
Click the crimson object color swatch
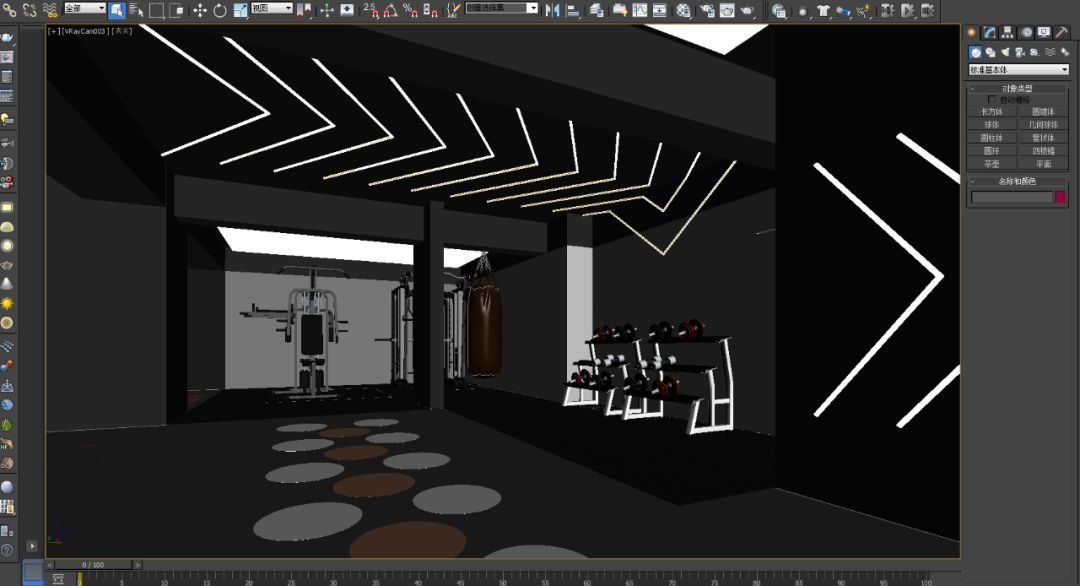tap(1061, 197)
